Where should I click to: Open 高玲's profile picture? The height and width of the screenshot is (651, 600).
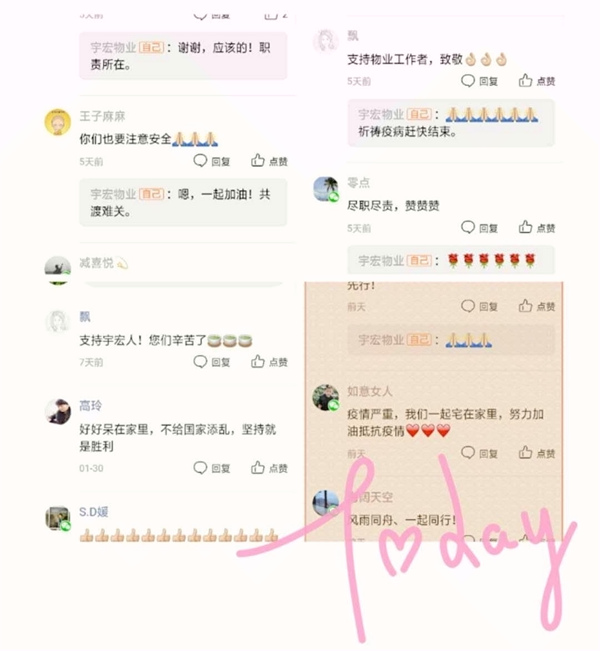pos(58,411)
